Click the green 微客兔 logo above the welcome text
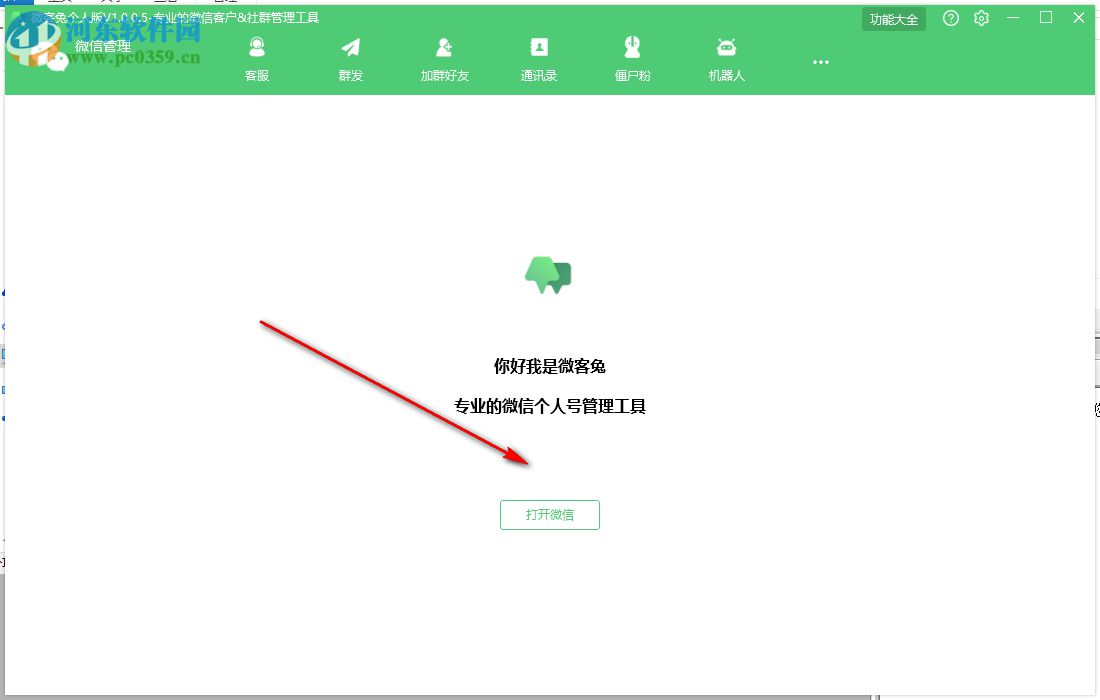Image resolution: width=1100 pixels, height=700 pixels. point(548,275)
